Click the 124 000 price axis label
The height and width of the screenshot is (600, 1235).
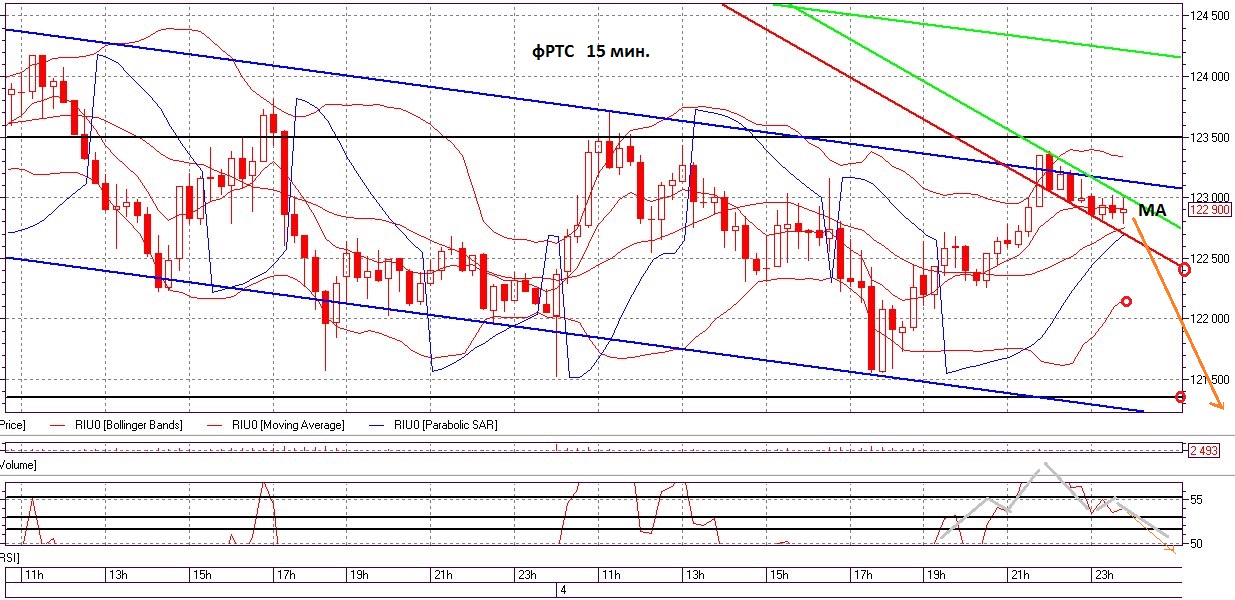1211,77
